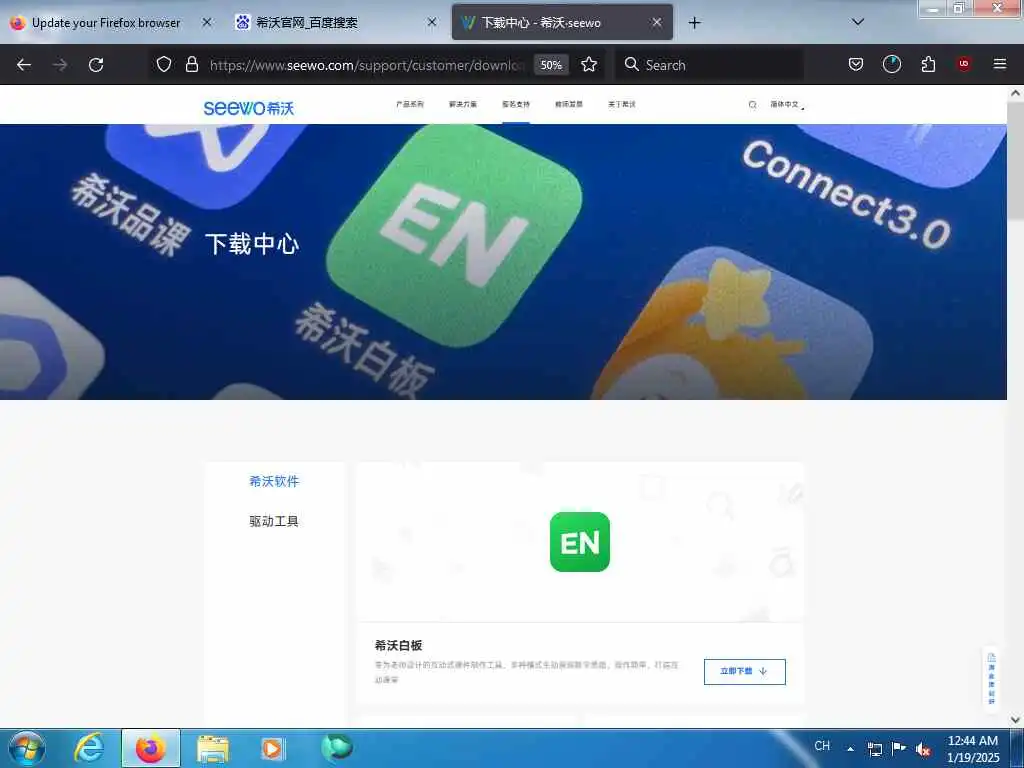Click the seewo 希沃 logo

tap(249, 108)
